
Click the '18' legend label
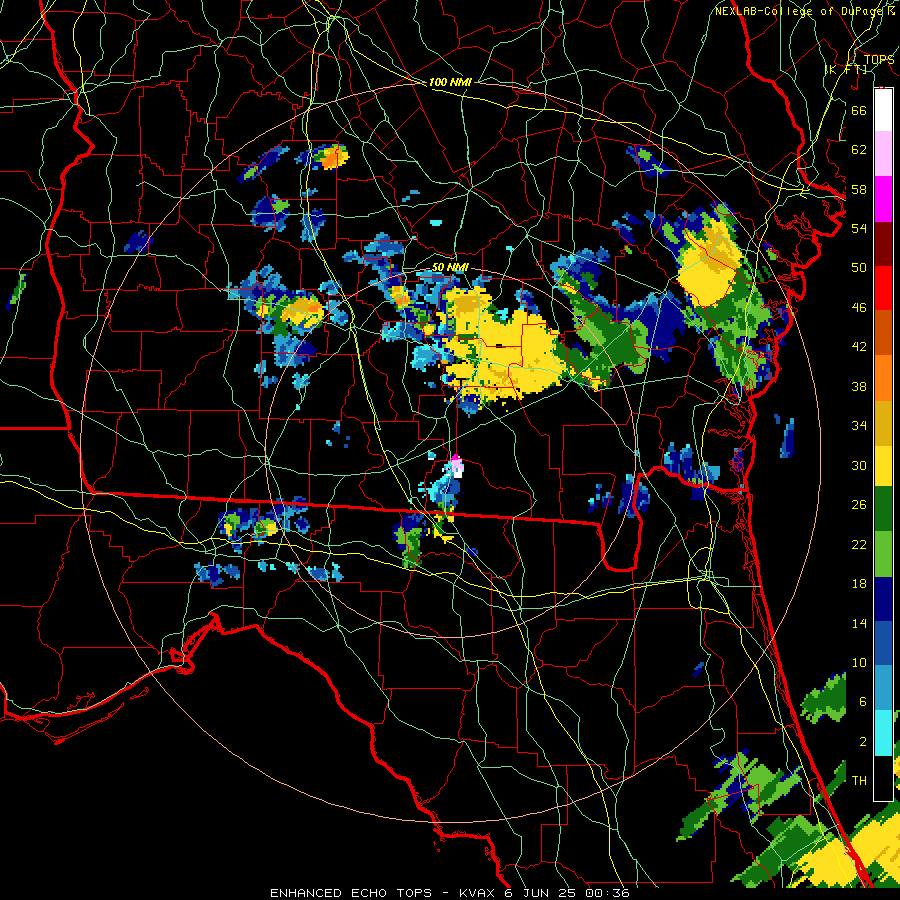[859, 584]
